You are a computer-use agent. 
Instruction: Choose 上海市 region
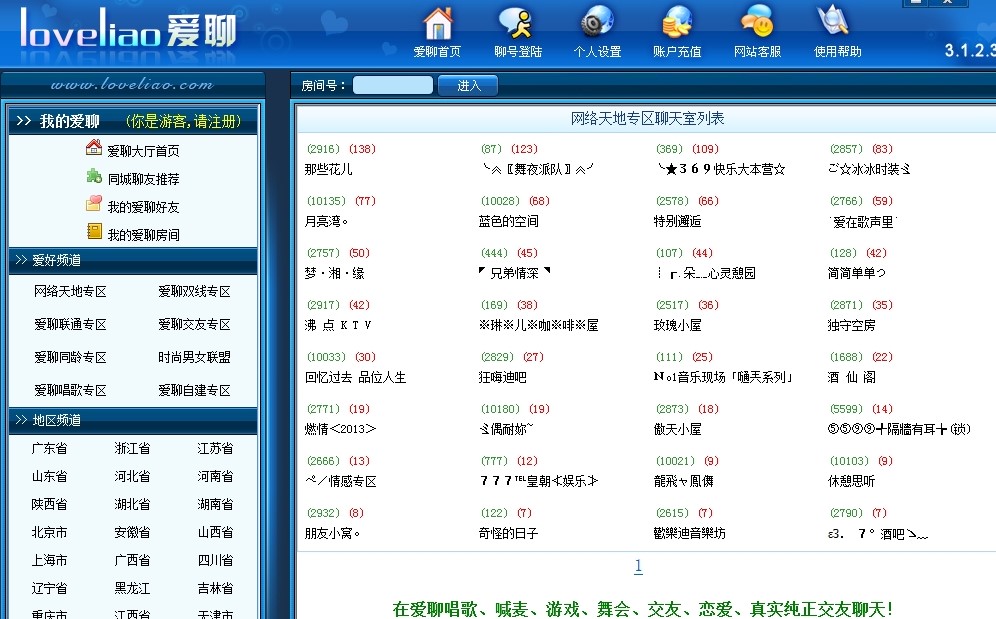point(50,561)
